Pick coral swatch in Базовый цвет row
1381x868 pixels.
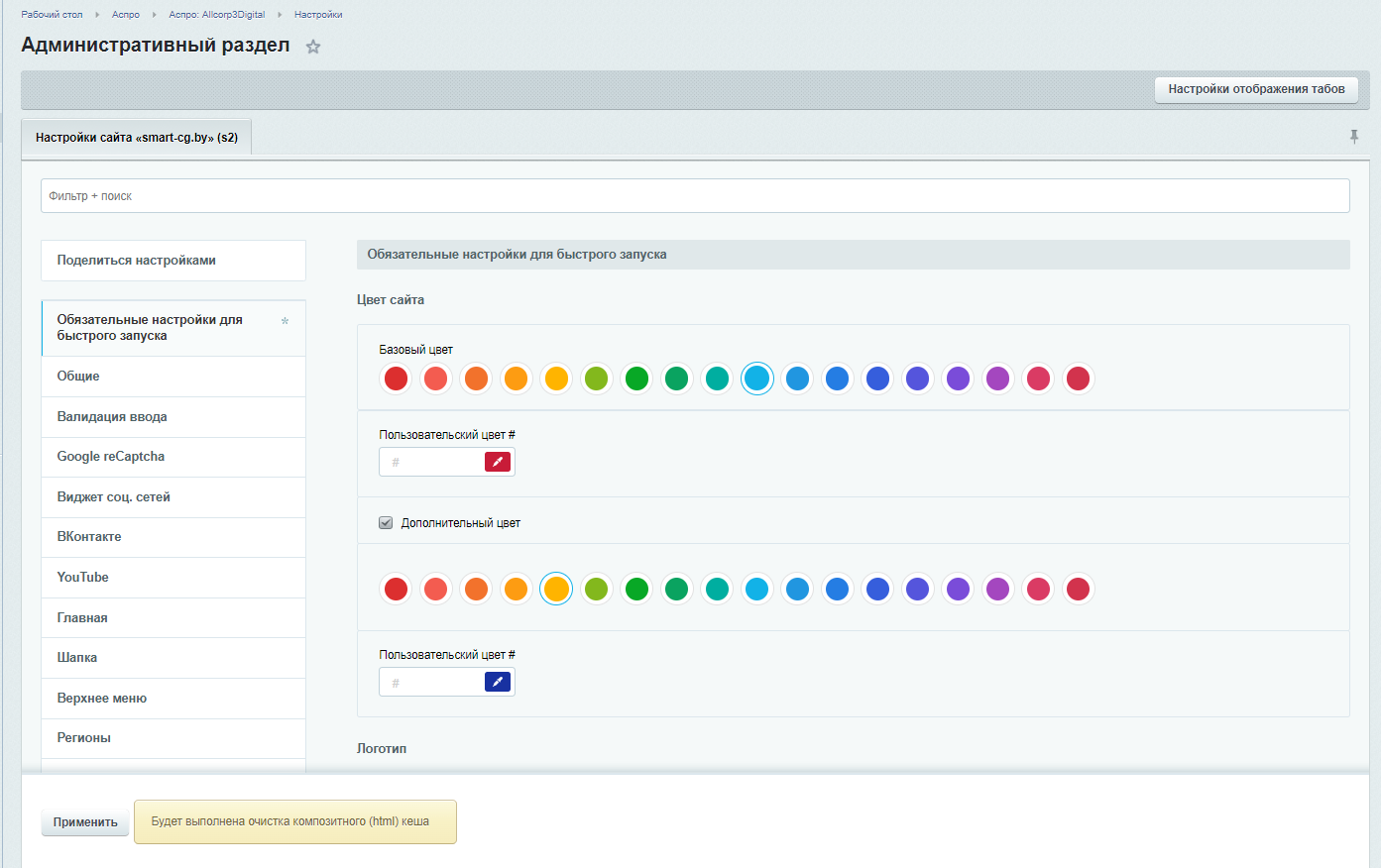[x=435, y=379]
